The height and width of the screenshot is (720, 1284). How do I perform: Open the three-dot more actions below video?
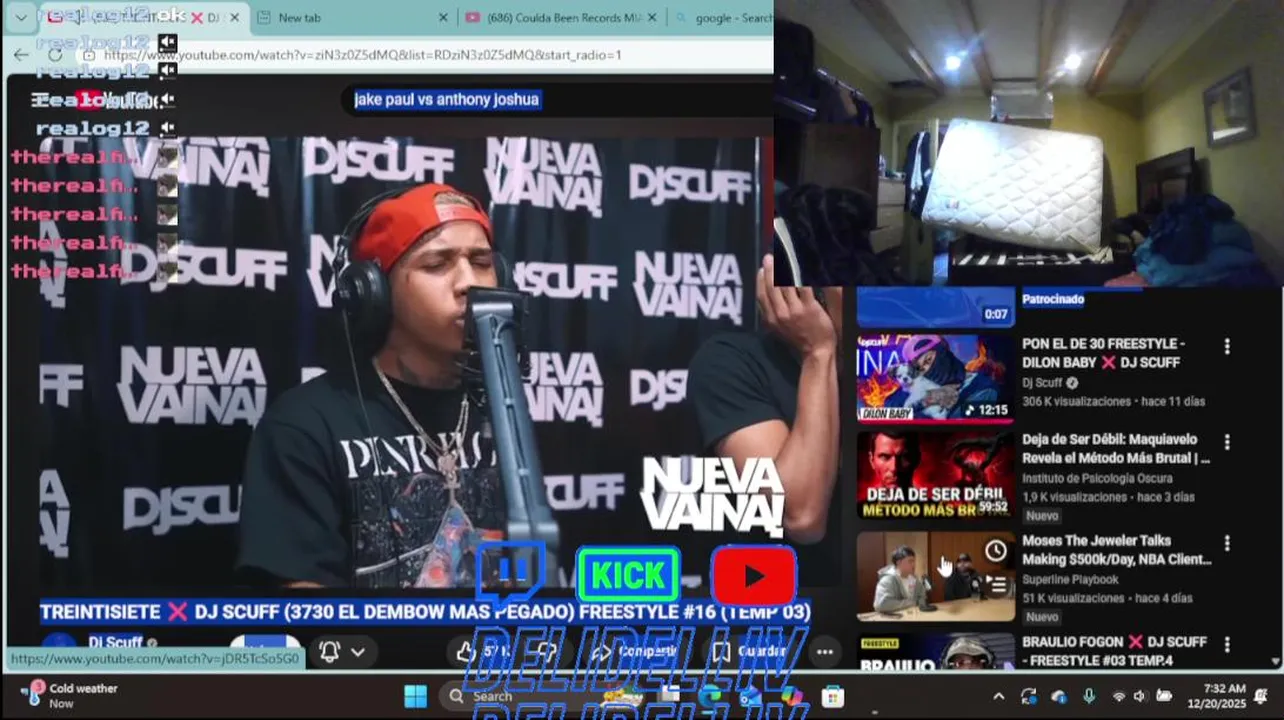coord(824,652)
